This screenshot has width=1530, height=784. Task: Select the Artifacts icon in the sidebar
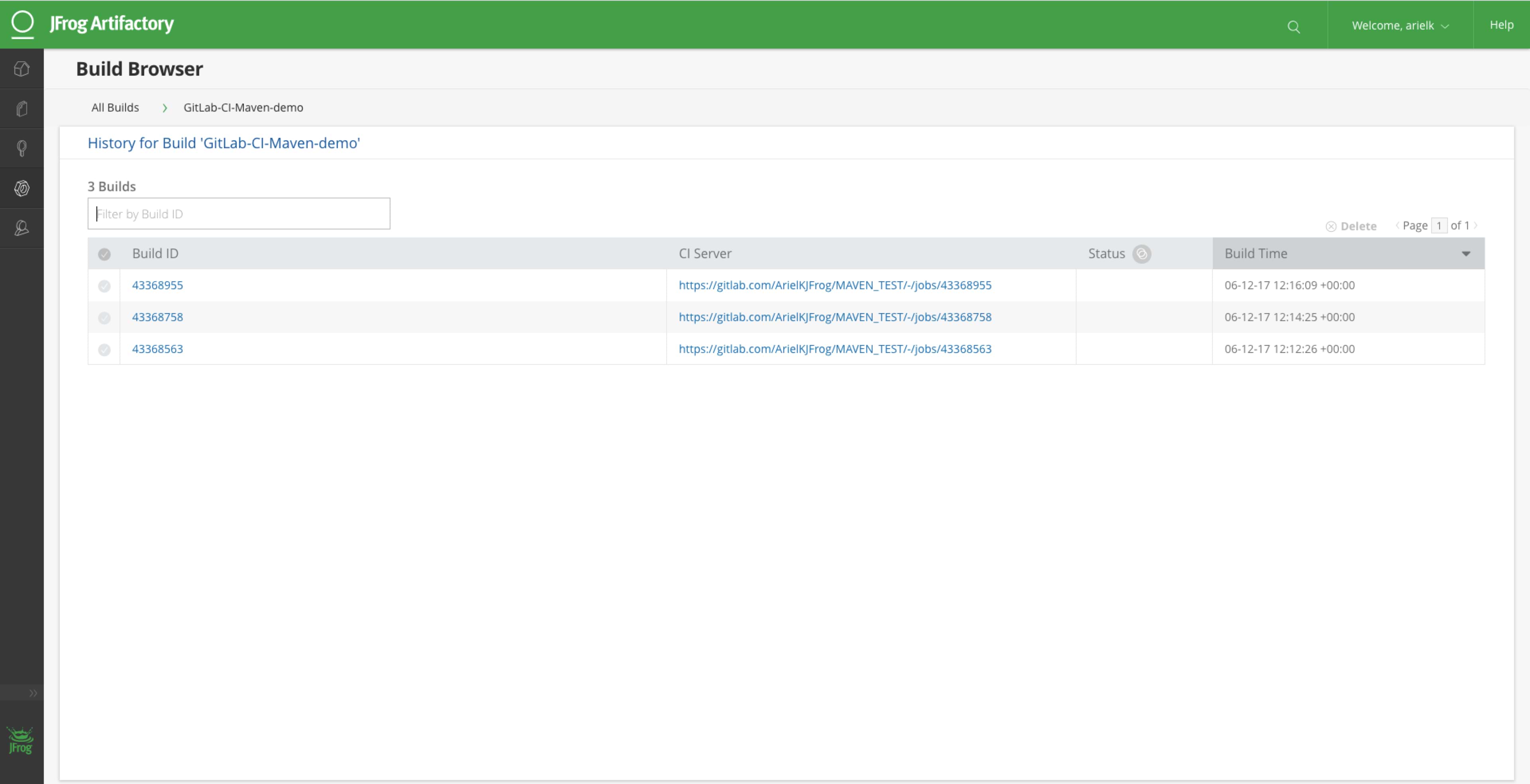click(22, 108)
